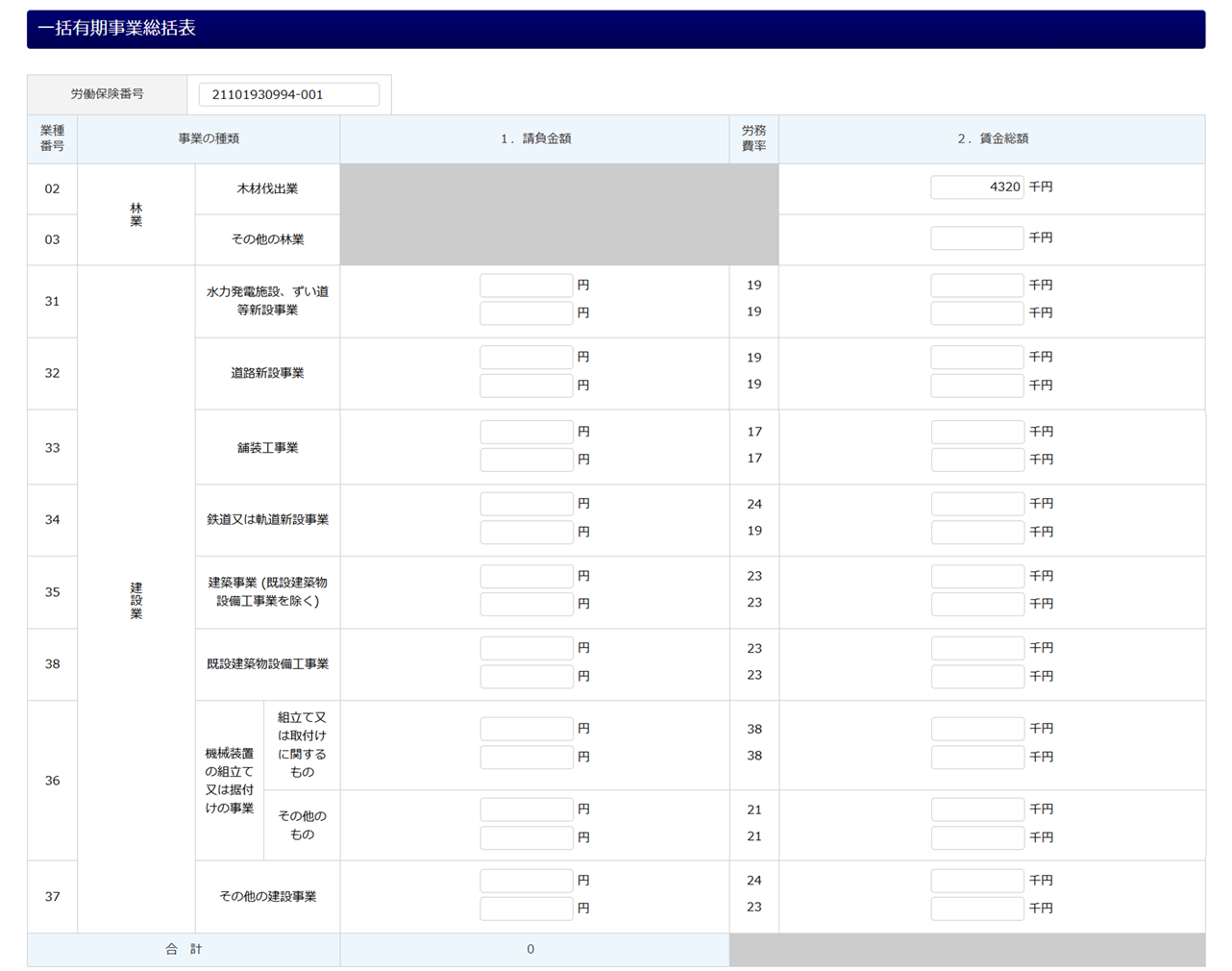Focus first 賃金総額 field for 舗装工事業
This screenshot has height=971, width=1232.
[976, 432]
